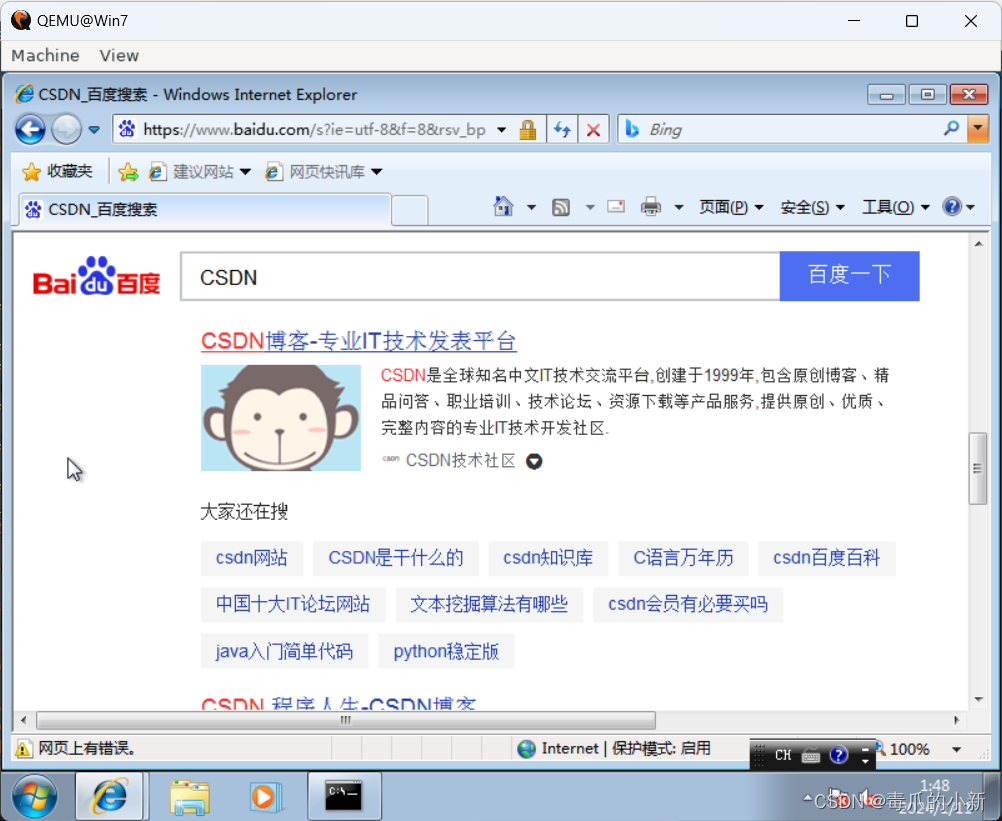The height and width of the screenshot is (821, 1002).
Task: Open the 工具(O) menu
Action: click(895, 207)
